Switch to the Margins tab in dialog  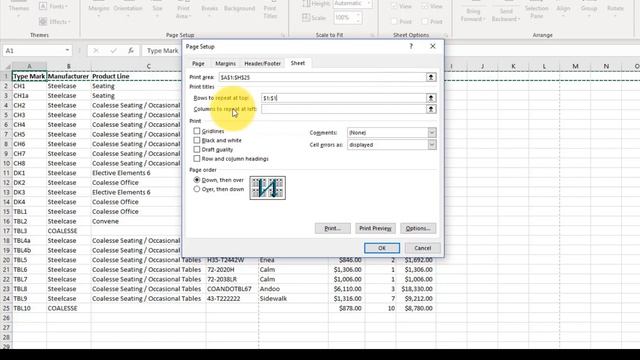[225, 64]
